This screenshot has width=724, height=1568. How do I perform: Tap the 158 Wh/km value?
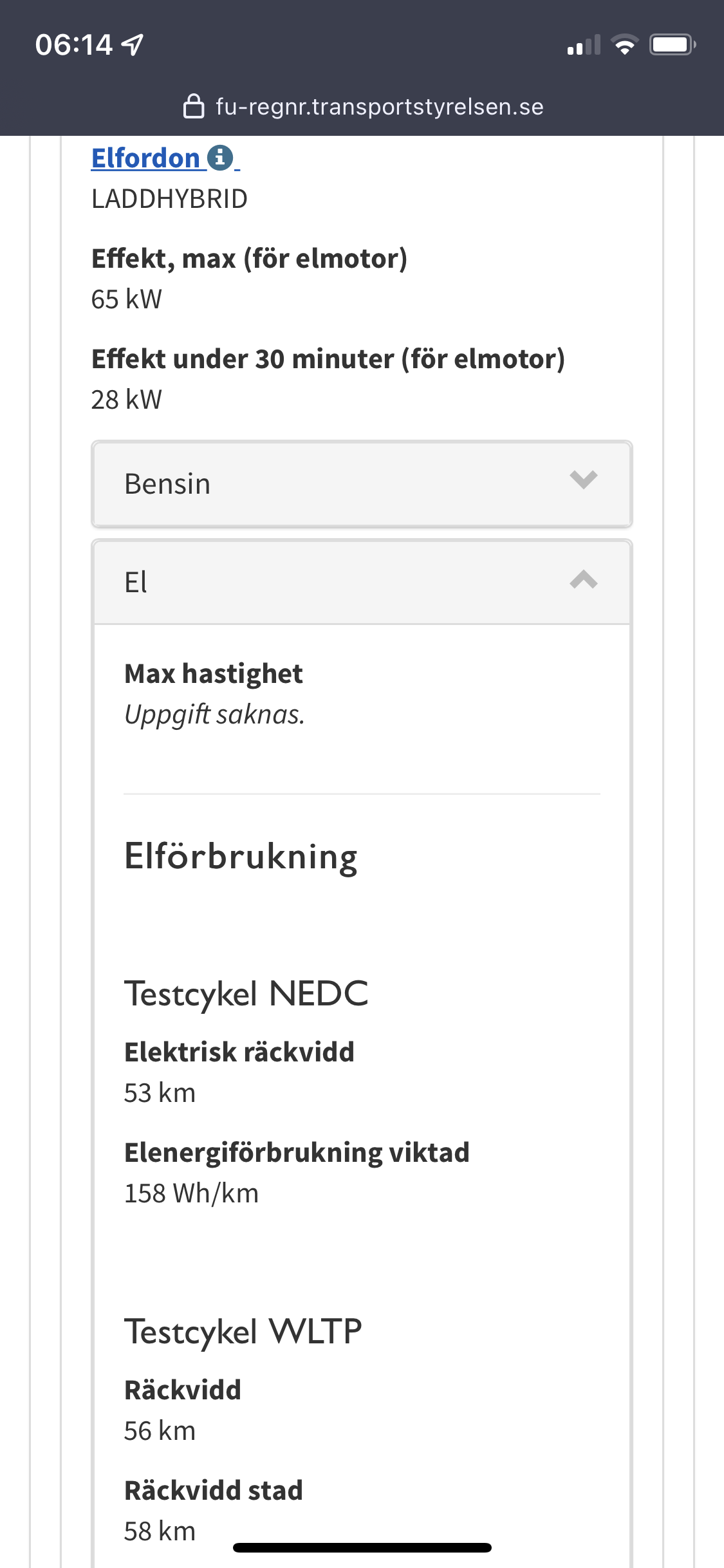click(x=191, y=1193)
